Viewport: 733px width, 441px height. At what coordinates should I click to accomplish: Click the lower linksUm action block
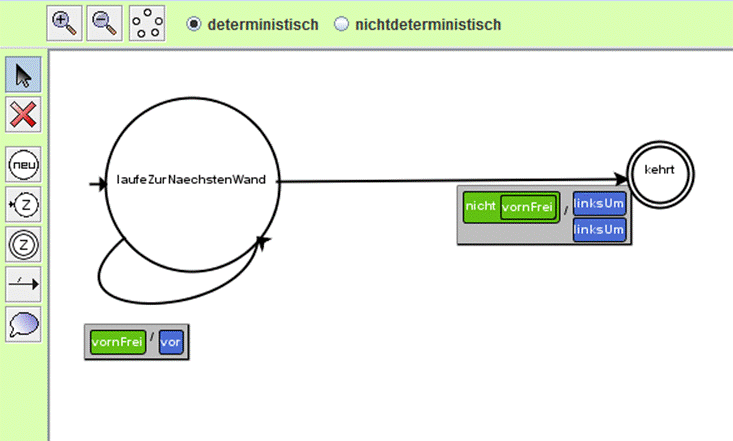(x=600, y=230)
